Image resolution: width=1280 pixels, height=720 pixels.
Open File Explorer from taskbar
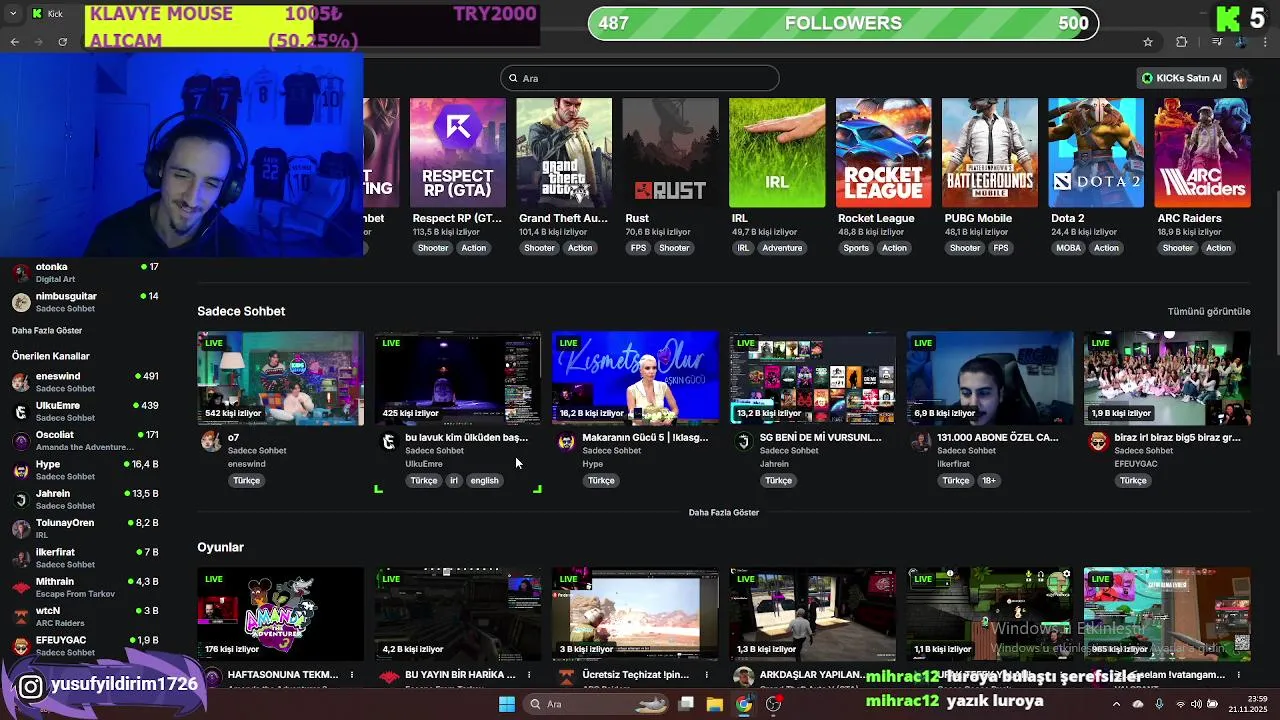(x=714, y=704)
